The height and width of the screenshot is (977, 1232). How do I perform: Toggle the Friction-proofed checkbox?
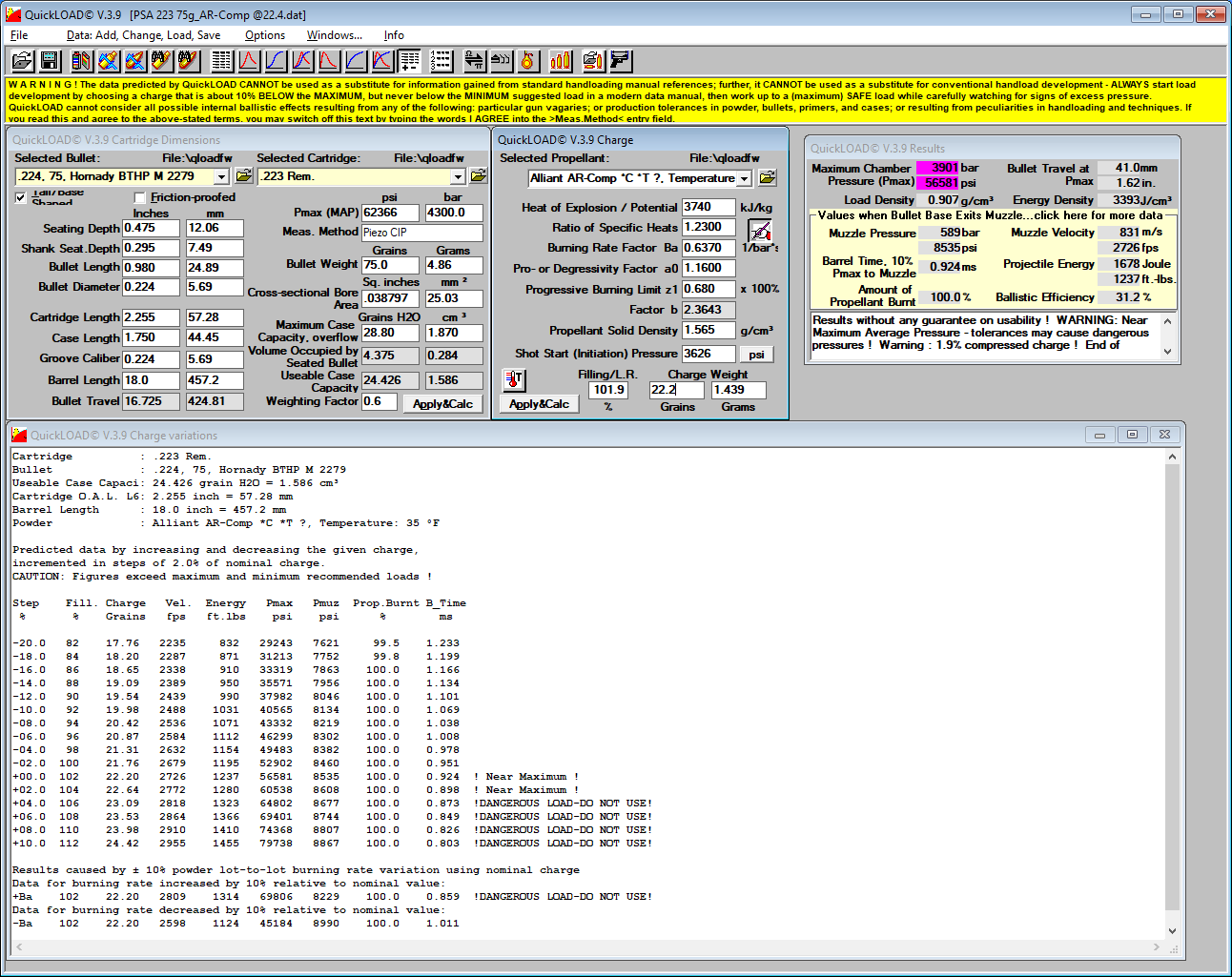click(x=140, y=197)
